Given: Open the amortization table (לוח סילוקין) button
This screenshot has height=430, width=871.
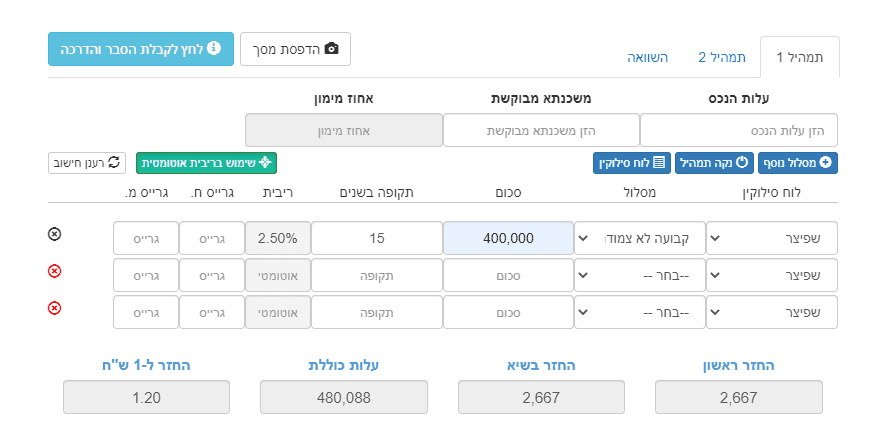Looking at the screenshot, I should click(658, 162).
